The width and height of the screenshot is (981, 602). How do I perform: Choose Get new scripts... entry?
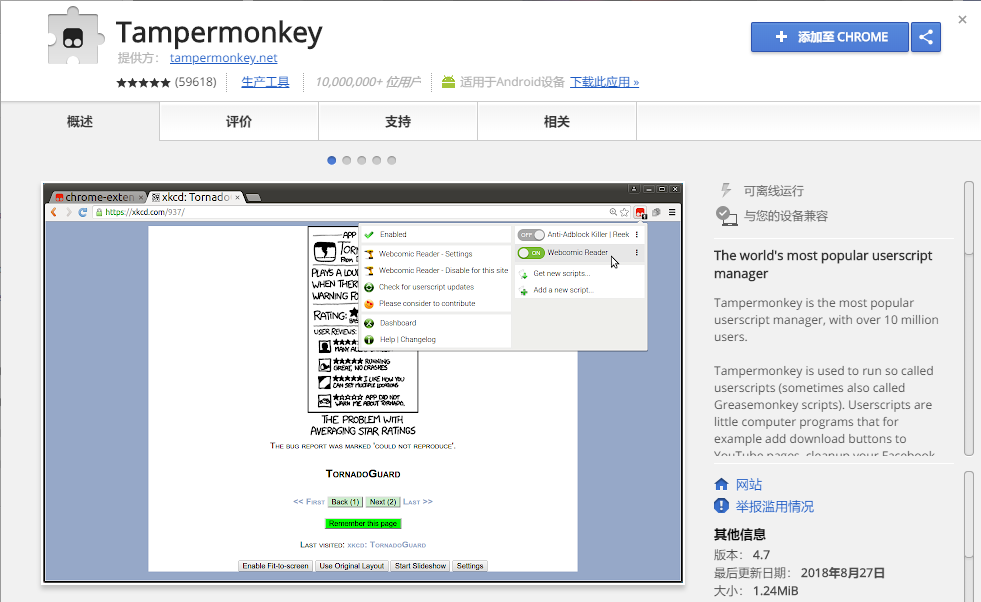579,273
